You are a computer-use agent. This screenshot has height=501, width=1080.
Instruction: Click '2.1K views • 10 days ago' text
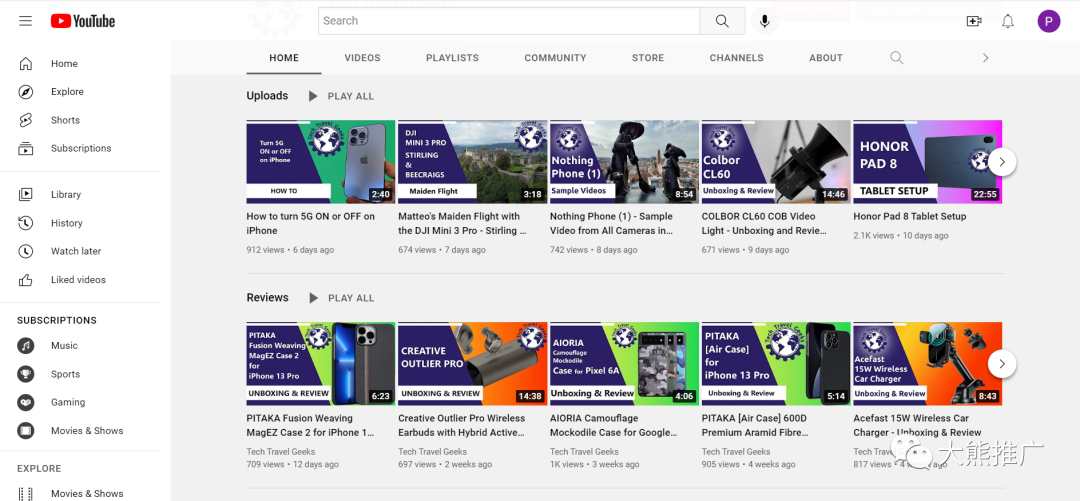tap(901, 236)
